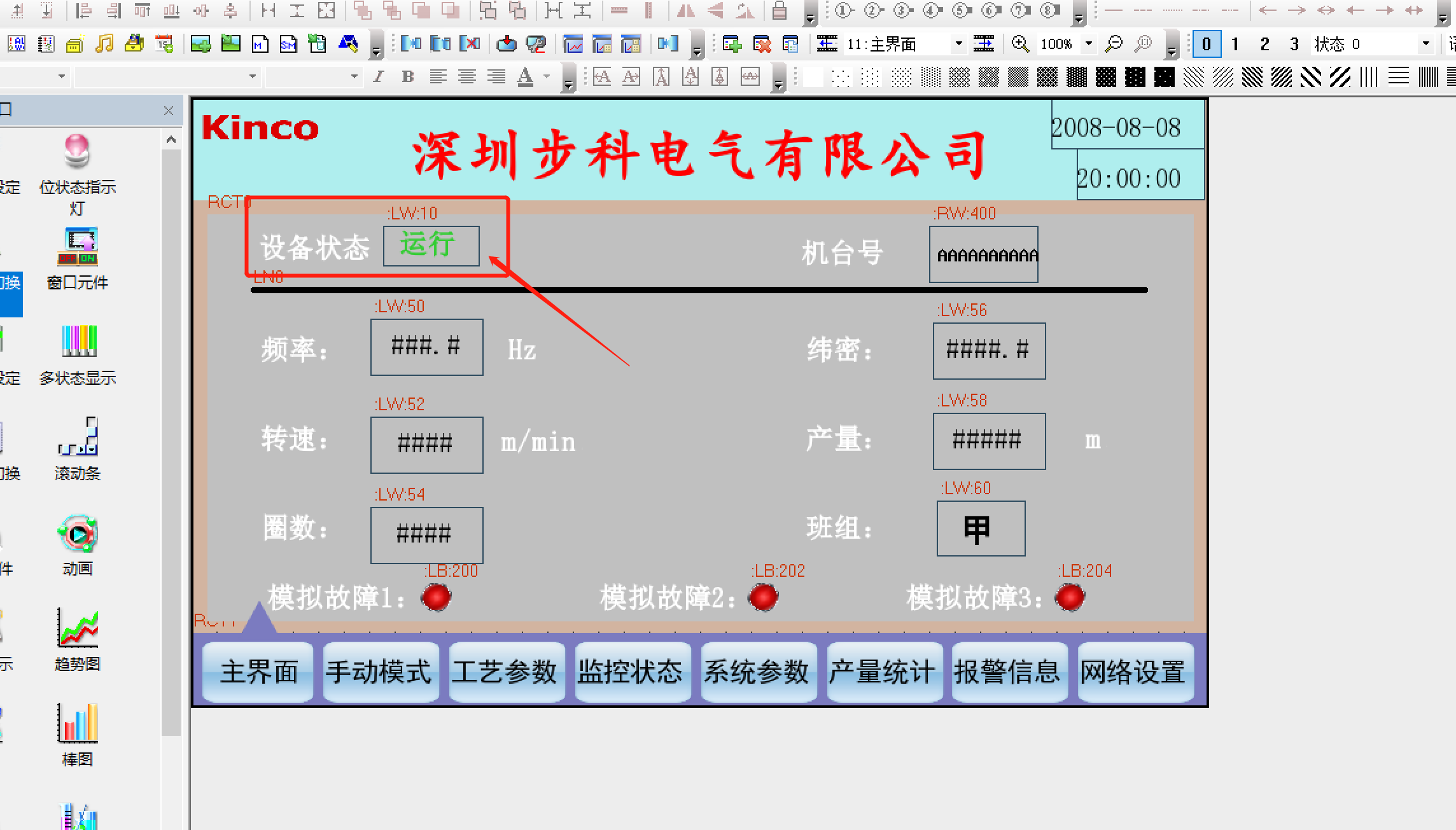Toggle left text alignment
This screenshot has height=830, width=1456.
(x=437, y=77)
